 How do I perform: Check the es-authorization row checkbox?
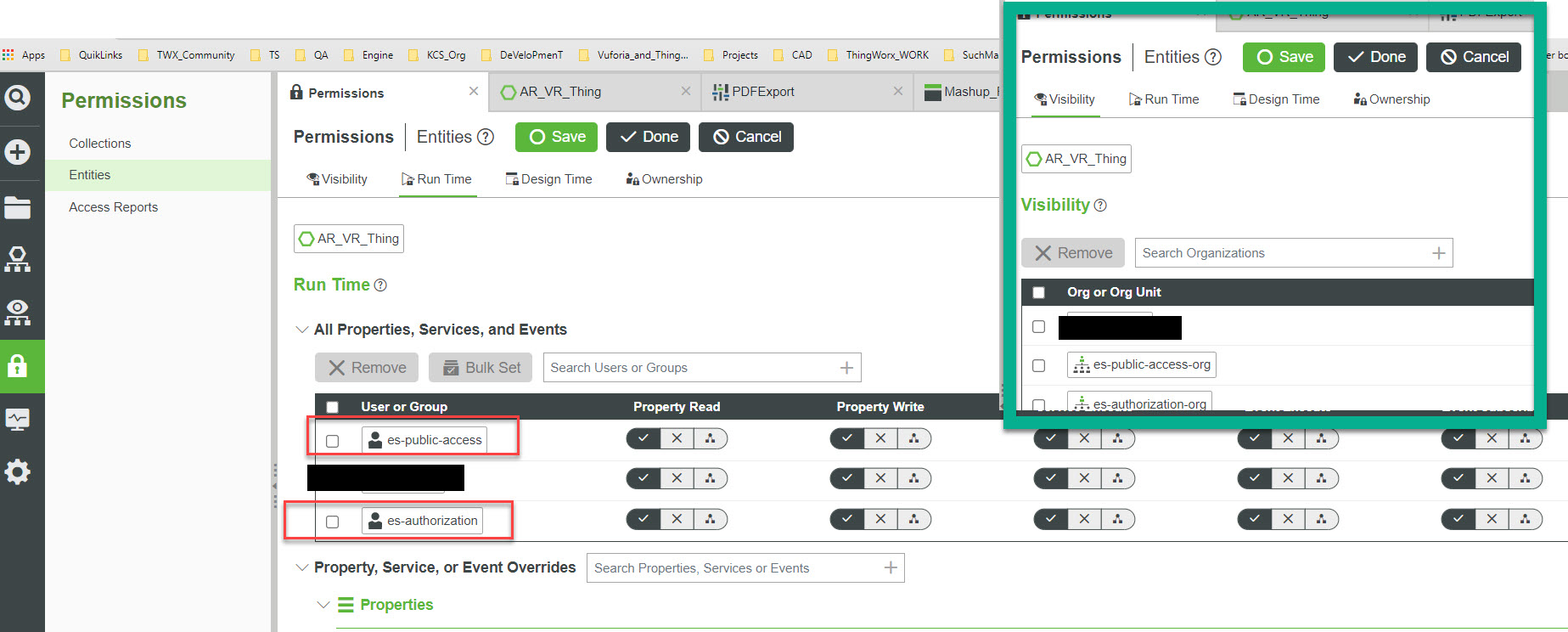coord(332,522)
